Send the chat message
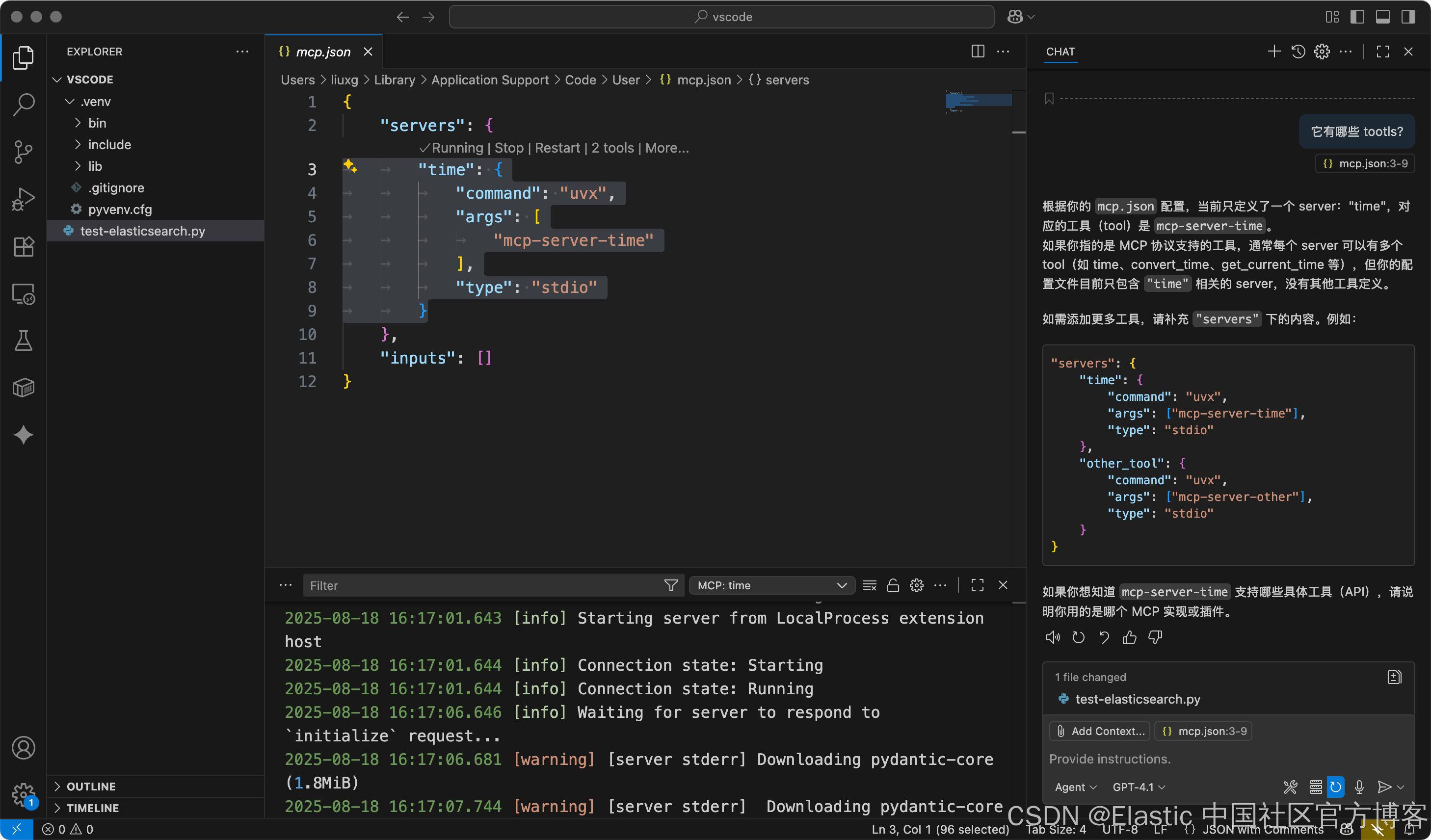Viewport: 1431px width, 840px height. (1384, 787)
